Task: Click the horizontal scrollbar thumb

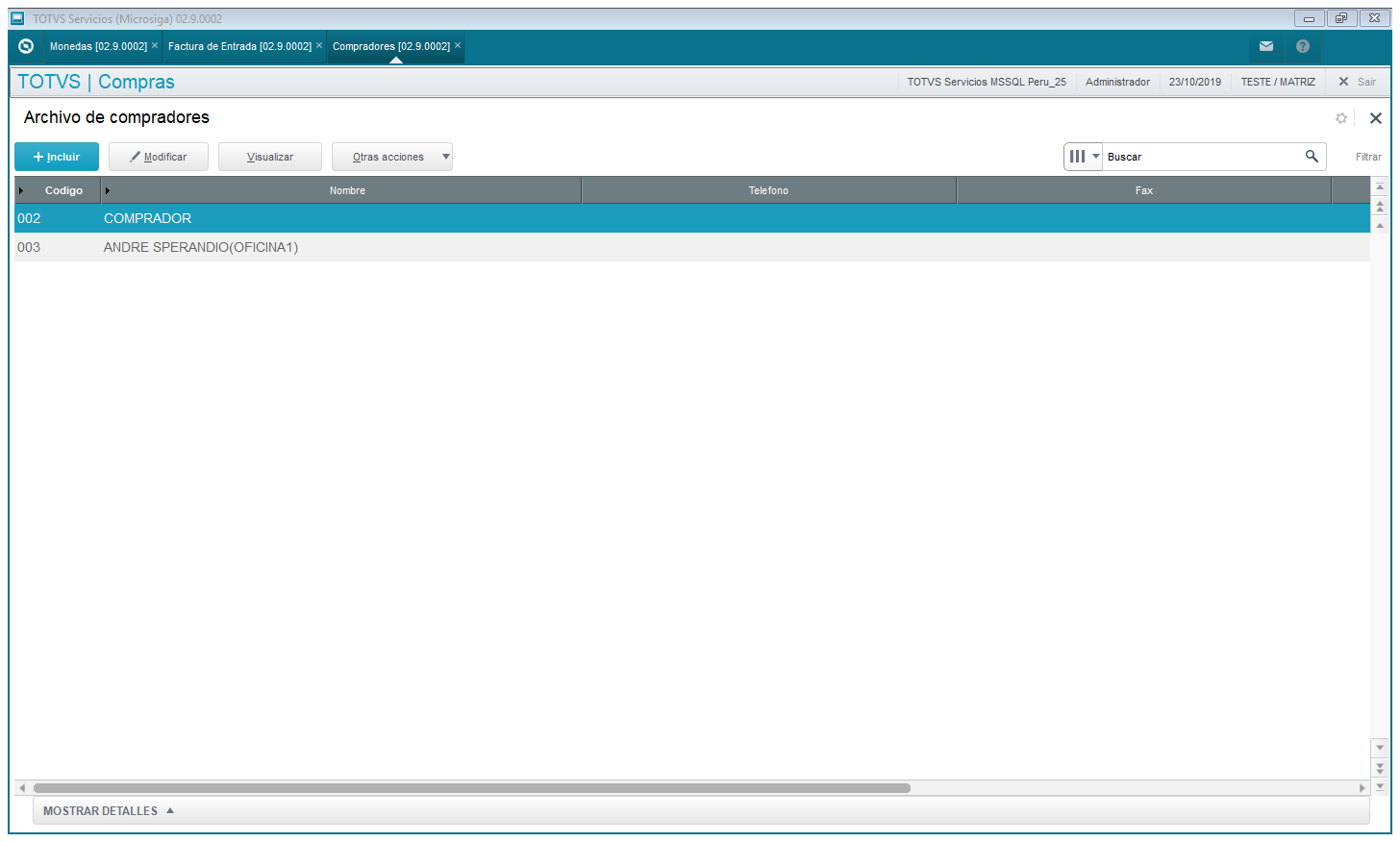Action: [472, 788]
